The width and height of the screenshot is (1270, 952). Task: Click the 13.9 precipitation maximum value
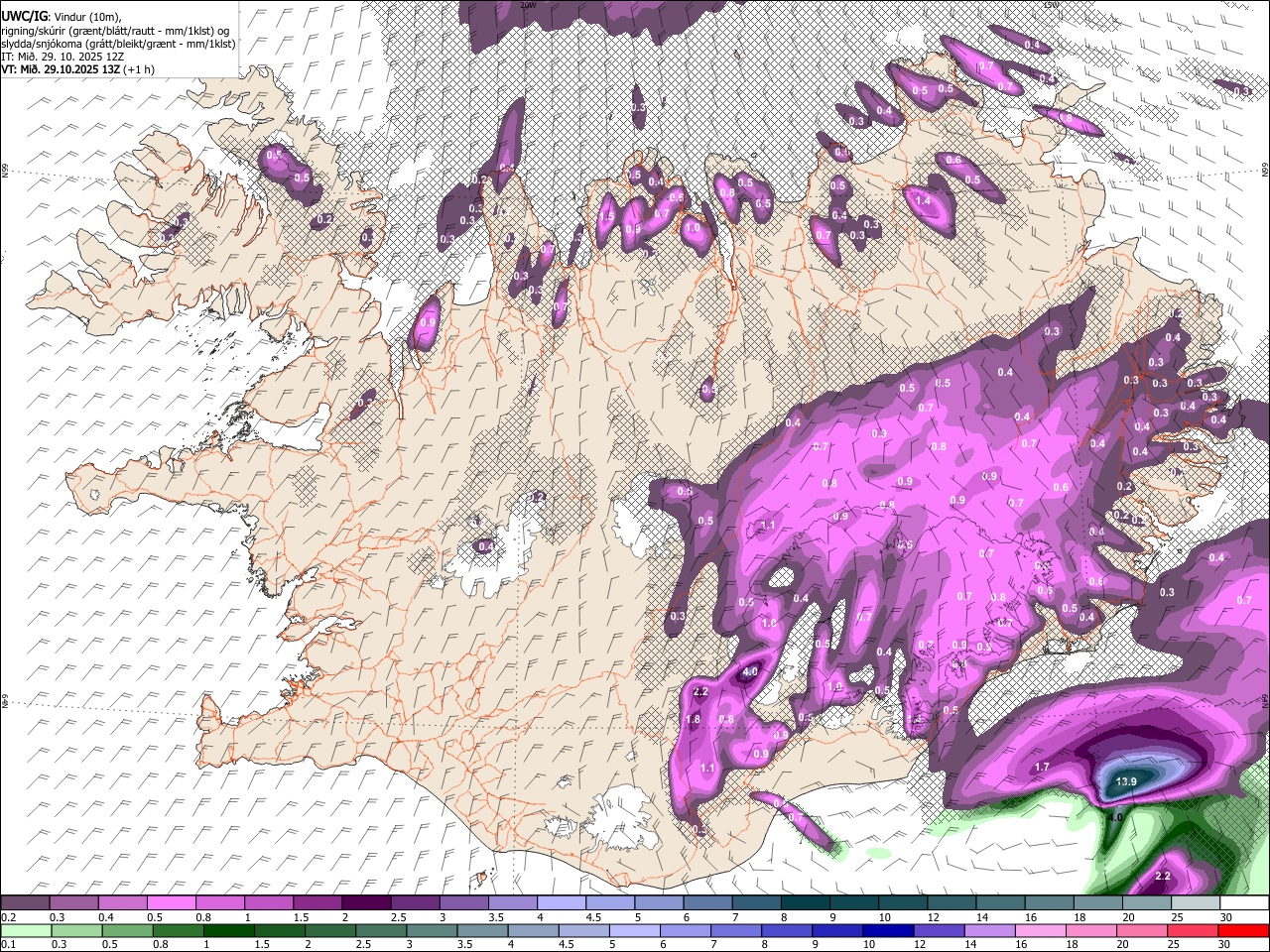[1125, 782]
